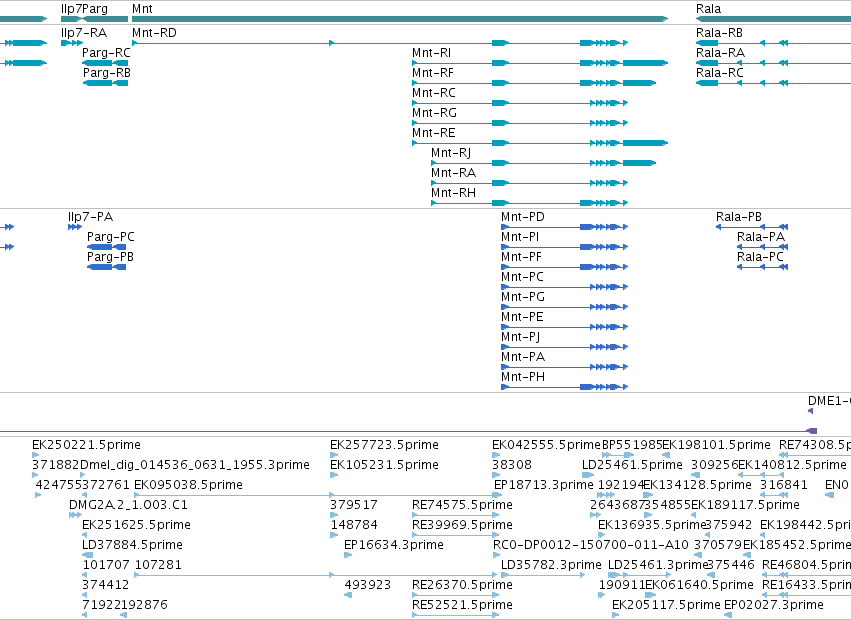Click the RE39969.5prime EST label
851x620 pixels.
pyautogui.click(x=462, y=525)
